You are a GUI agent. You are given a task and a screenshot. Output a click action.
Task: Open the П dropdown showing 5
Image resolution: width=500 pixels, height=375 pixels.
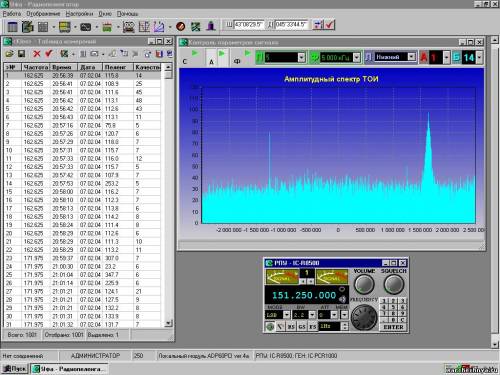tap(301, 57)
